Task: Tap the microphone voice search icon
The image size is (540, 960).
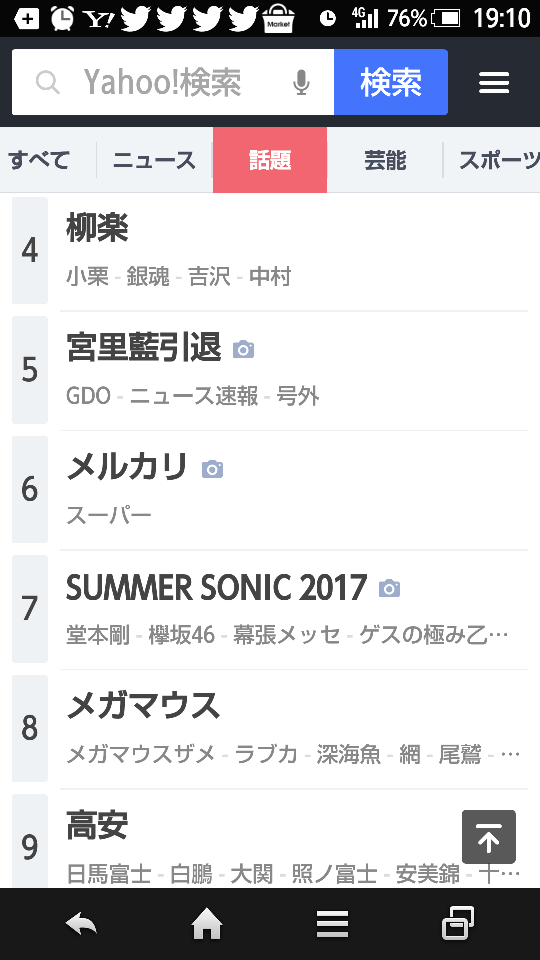Action: click(x=301, y=82)
